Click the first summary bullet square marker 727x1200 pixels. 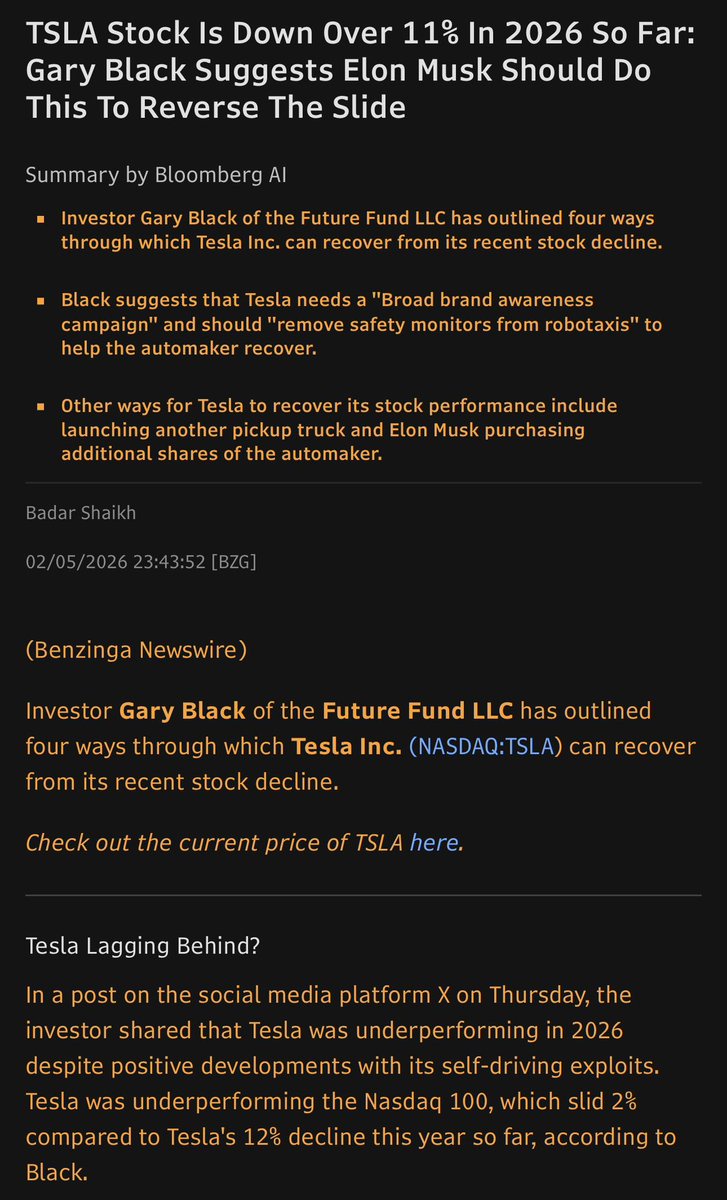(x=40, y=218)
